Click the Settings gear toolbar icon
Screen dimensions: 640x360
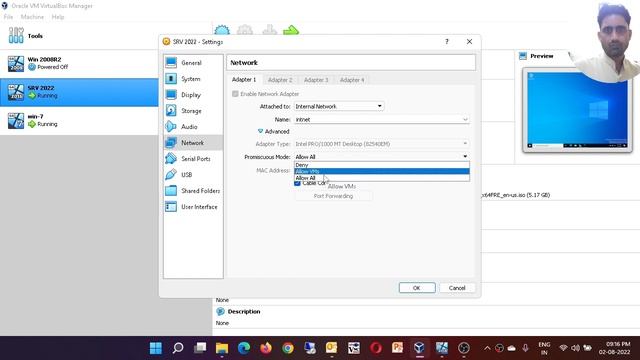click(x=245, y=30)
